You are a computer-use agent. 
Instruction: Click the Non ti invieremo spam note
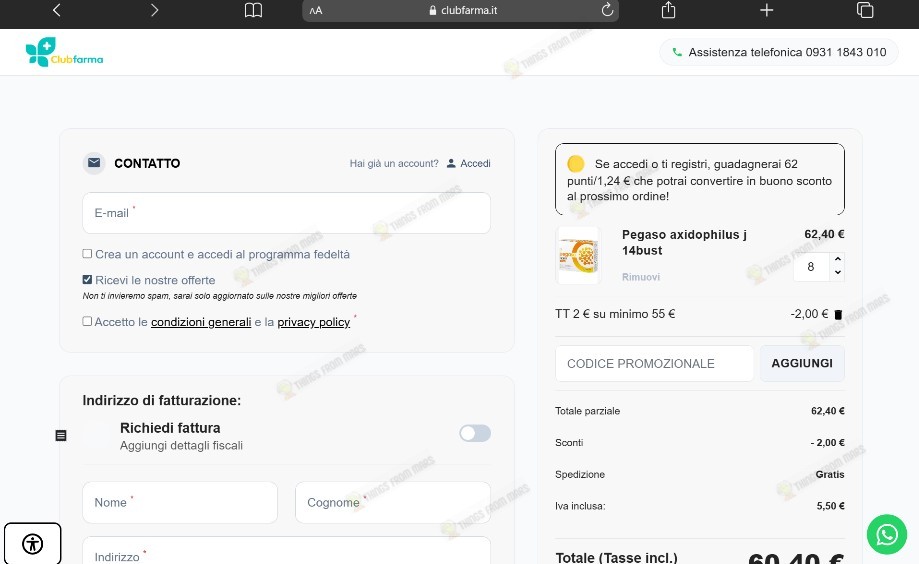[x=220, y=296]
